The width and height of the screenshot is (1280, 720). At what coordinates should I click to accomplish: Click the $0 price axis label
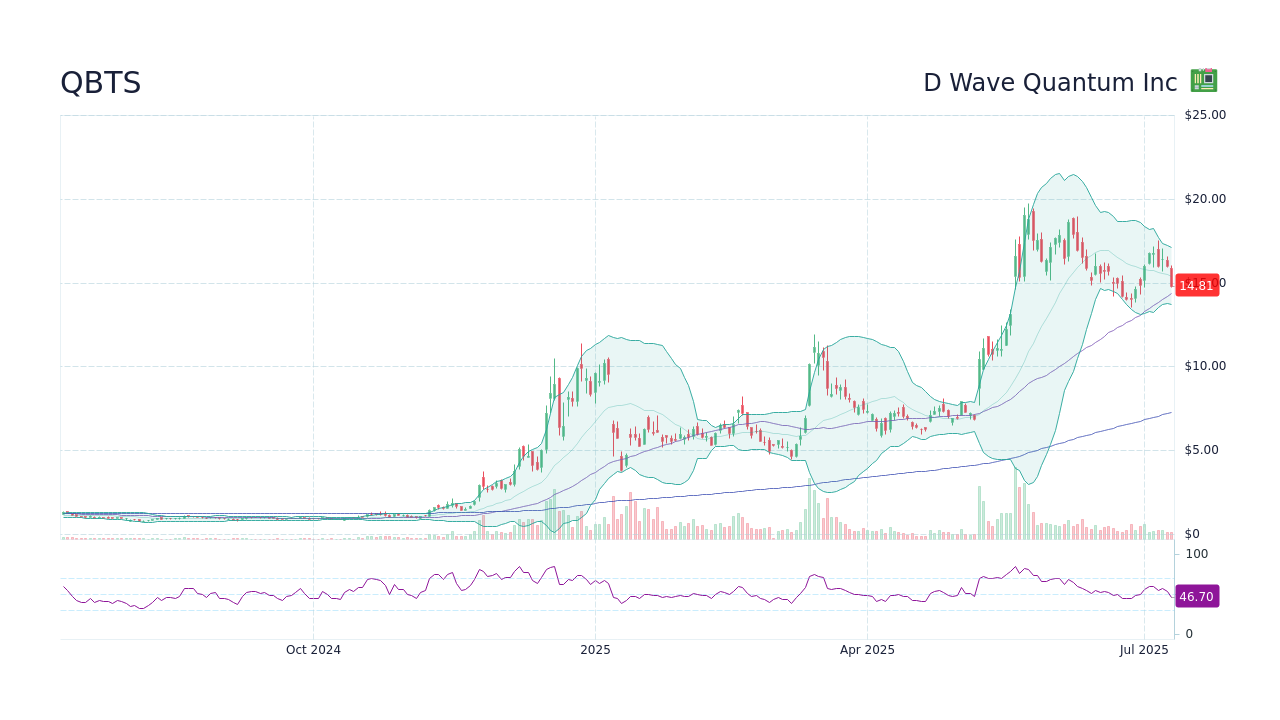pyautogui.click(x=1192, y=534)
